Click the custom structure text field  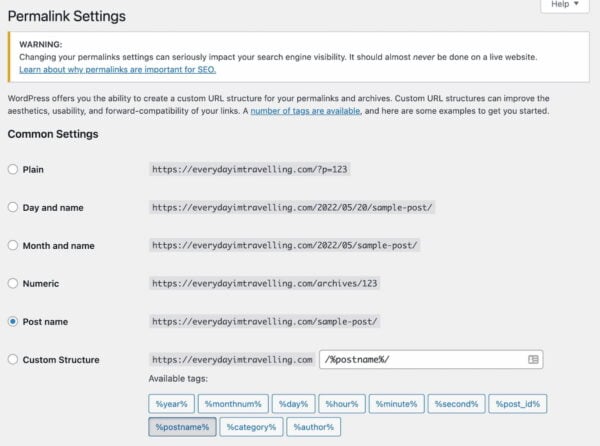pos(420,359)
